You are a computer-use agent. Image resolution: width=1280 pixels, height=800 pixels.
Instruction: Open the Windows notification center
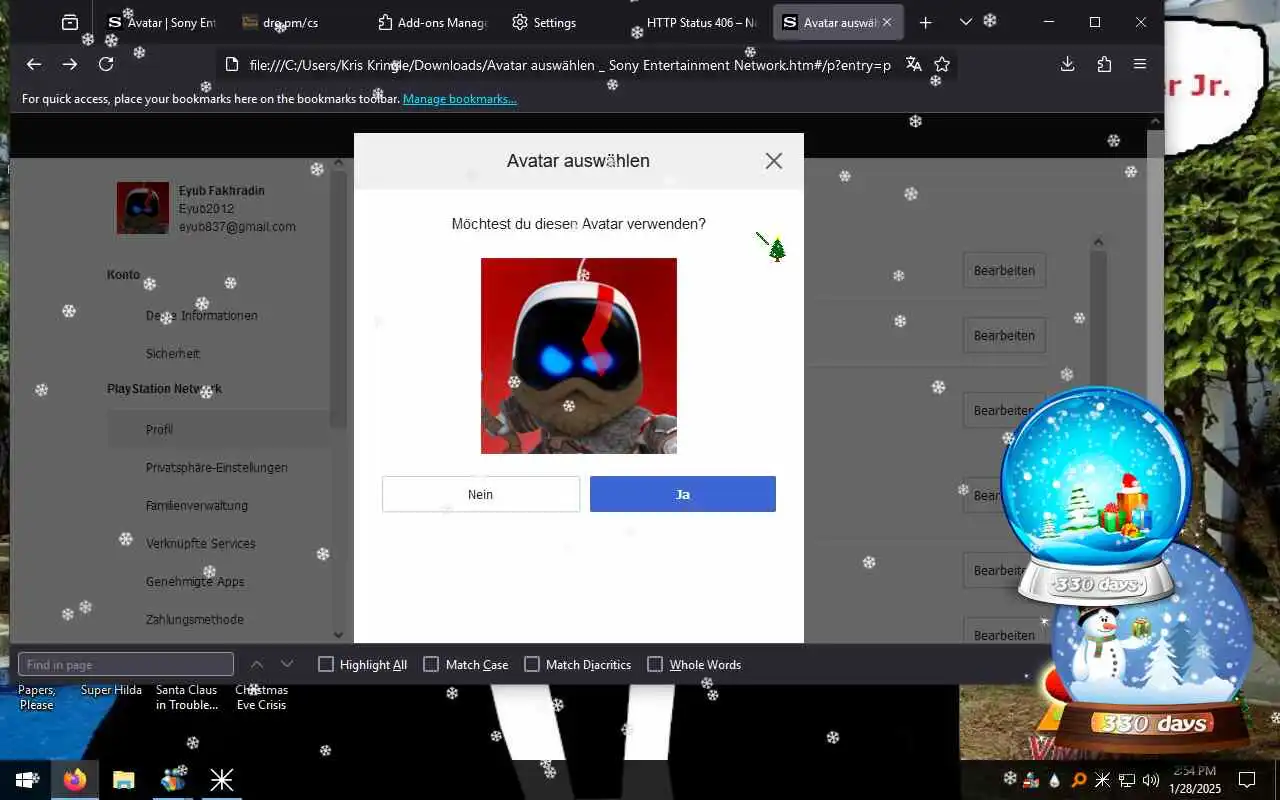pos(1247,780)
